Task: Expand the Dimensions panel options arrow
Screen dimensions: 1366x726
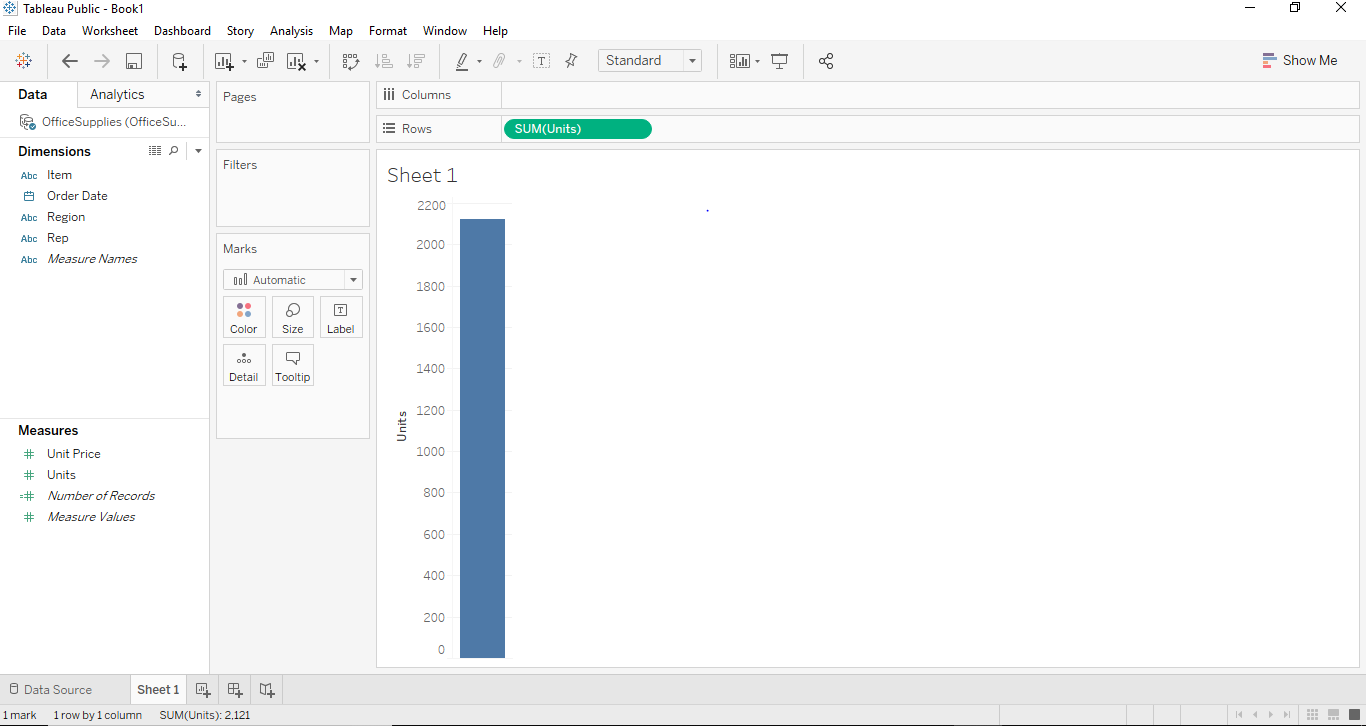Action: 197,150
